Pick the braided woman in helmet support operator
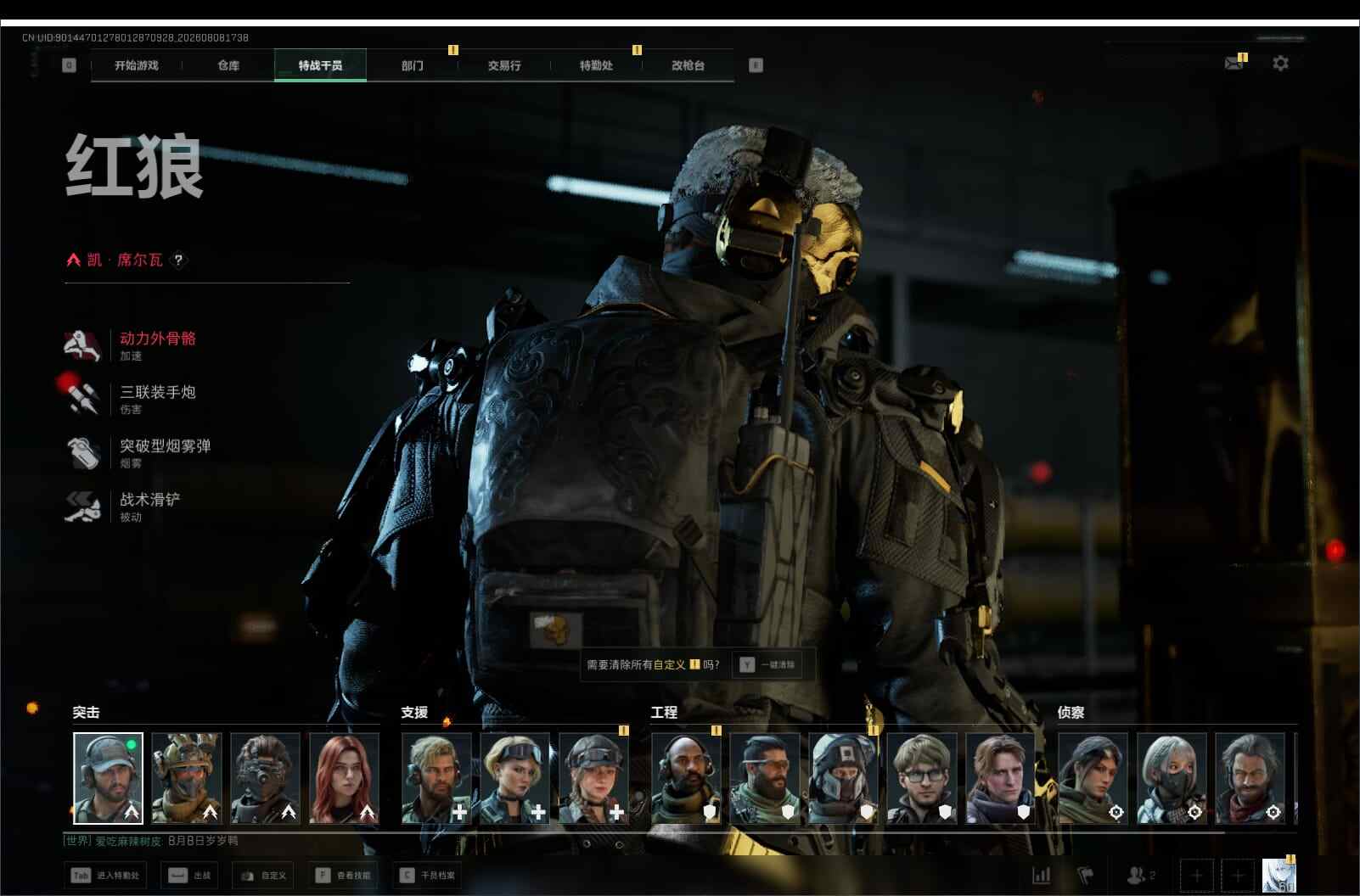 tap(593, 778)
